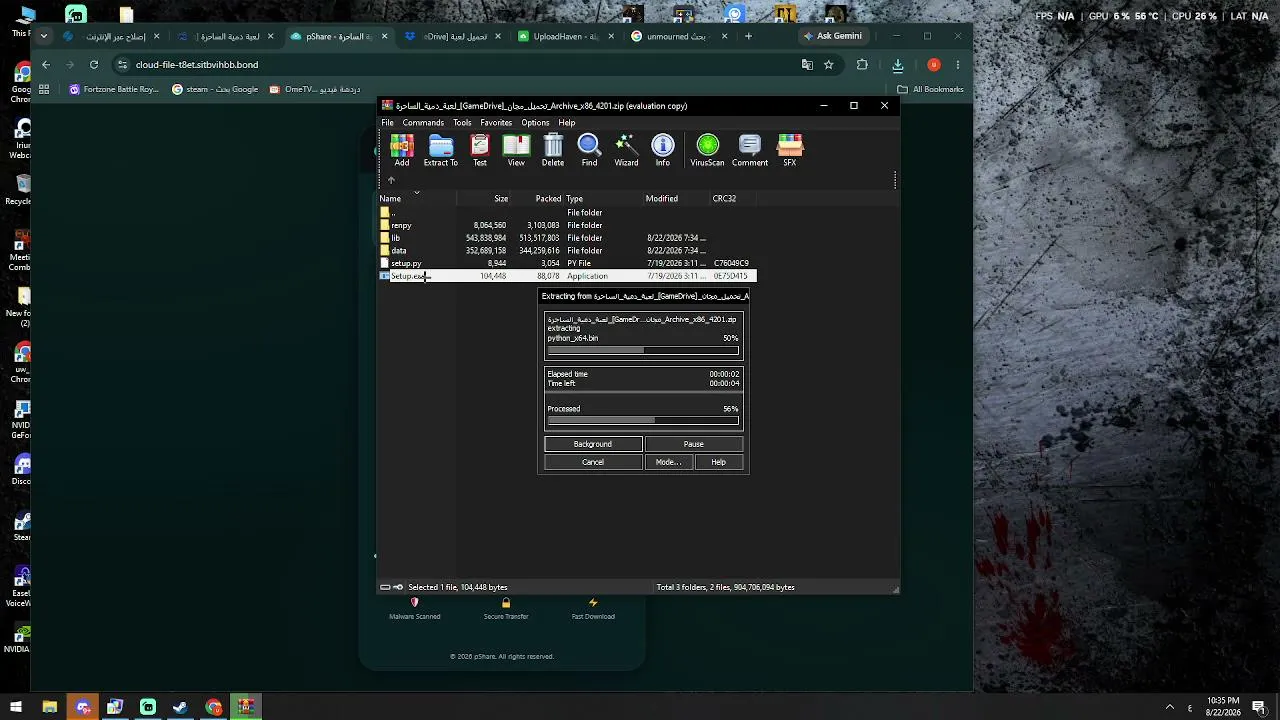Select the lib folder row
Screen dimensions: 1280x720
(567, 238)
